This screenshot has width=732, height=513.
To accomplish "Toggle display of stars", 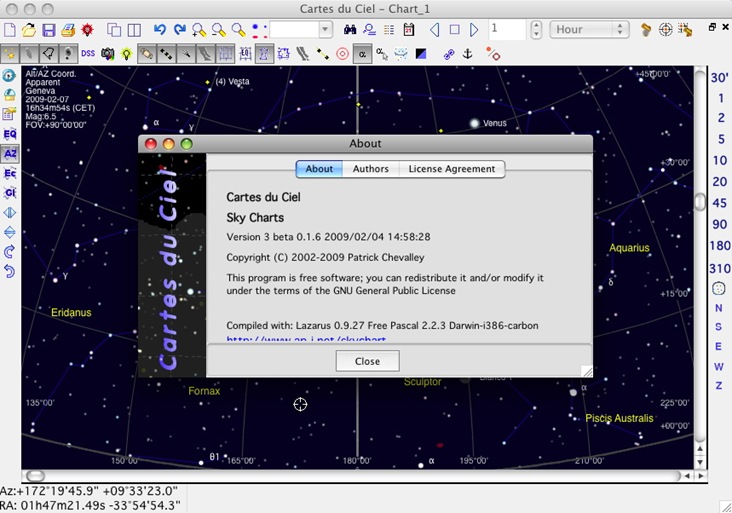I will (9, 54).
